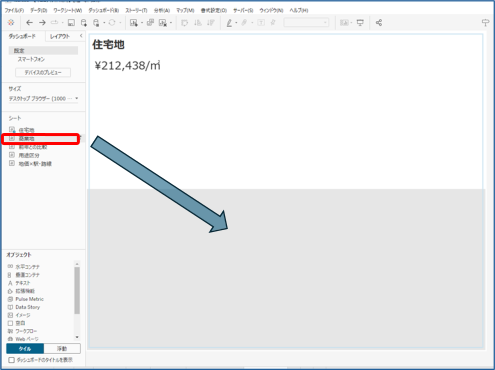This screenshot has width=495, height=370.
Task: Click the undo back arrow
Action: (x=29, y=23)
